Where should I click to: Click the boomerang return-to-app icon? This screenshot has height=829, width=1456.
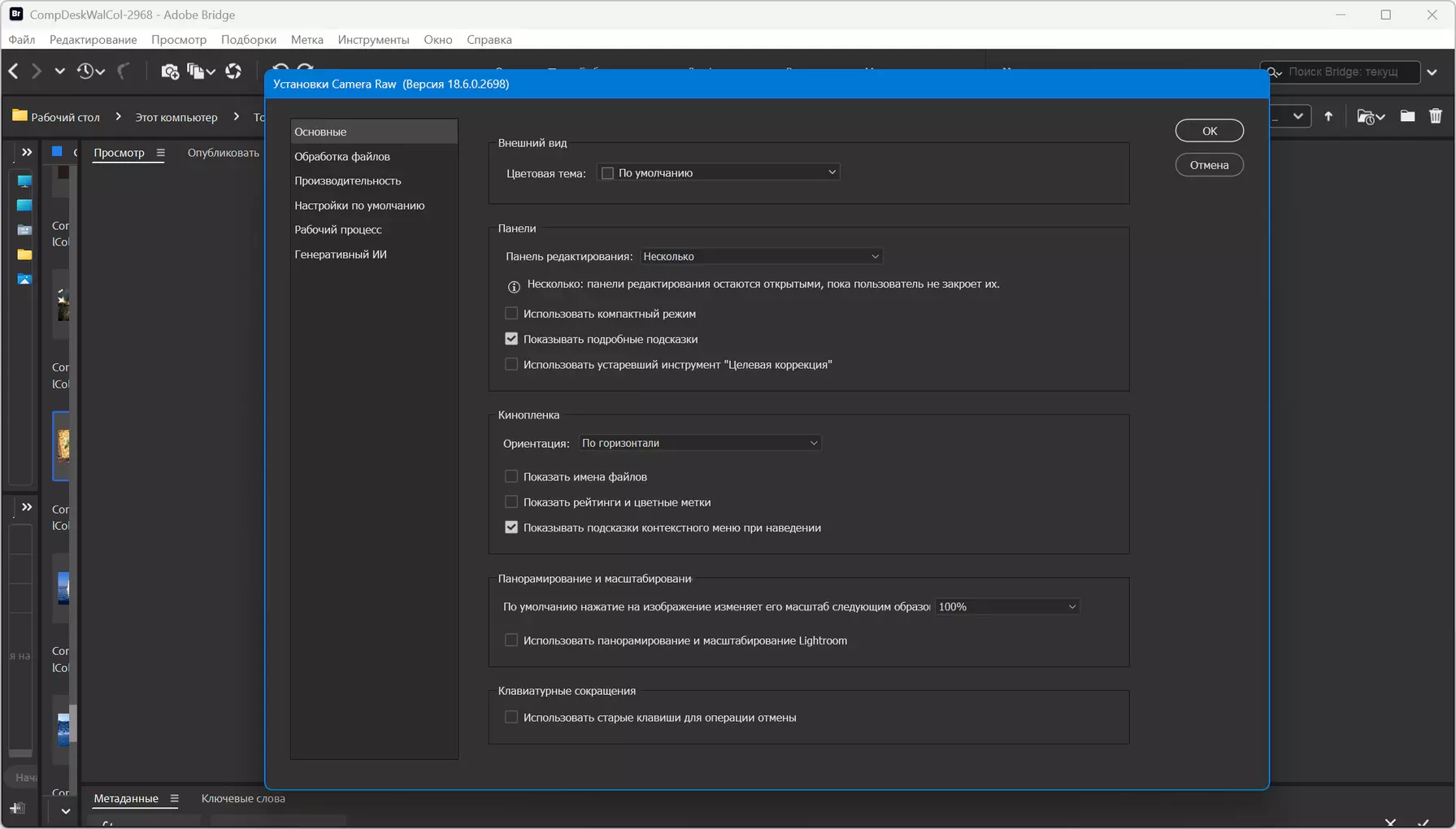point(124,72)
